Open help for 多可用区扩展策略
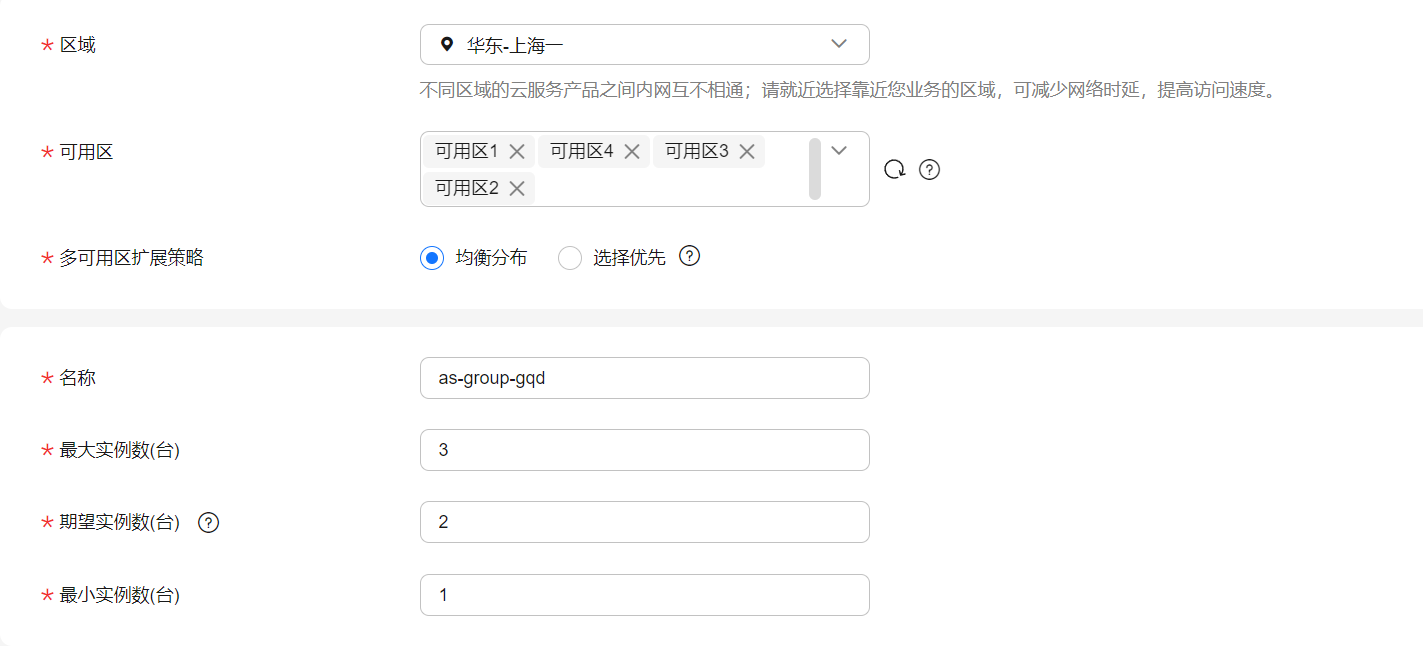This screenshot has width=1423, height=646. click(x=689, y=256)
